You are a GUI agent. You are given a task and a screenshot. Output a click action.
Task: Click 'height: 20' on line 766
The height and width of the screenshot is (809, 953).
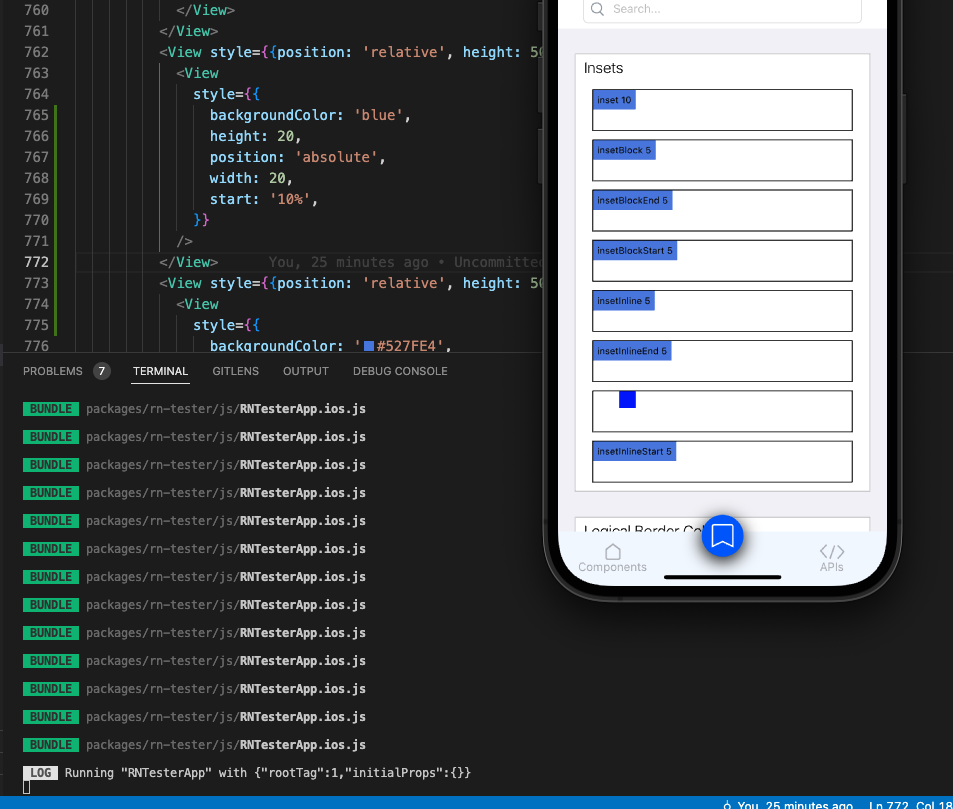[x=251, y=136]
